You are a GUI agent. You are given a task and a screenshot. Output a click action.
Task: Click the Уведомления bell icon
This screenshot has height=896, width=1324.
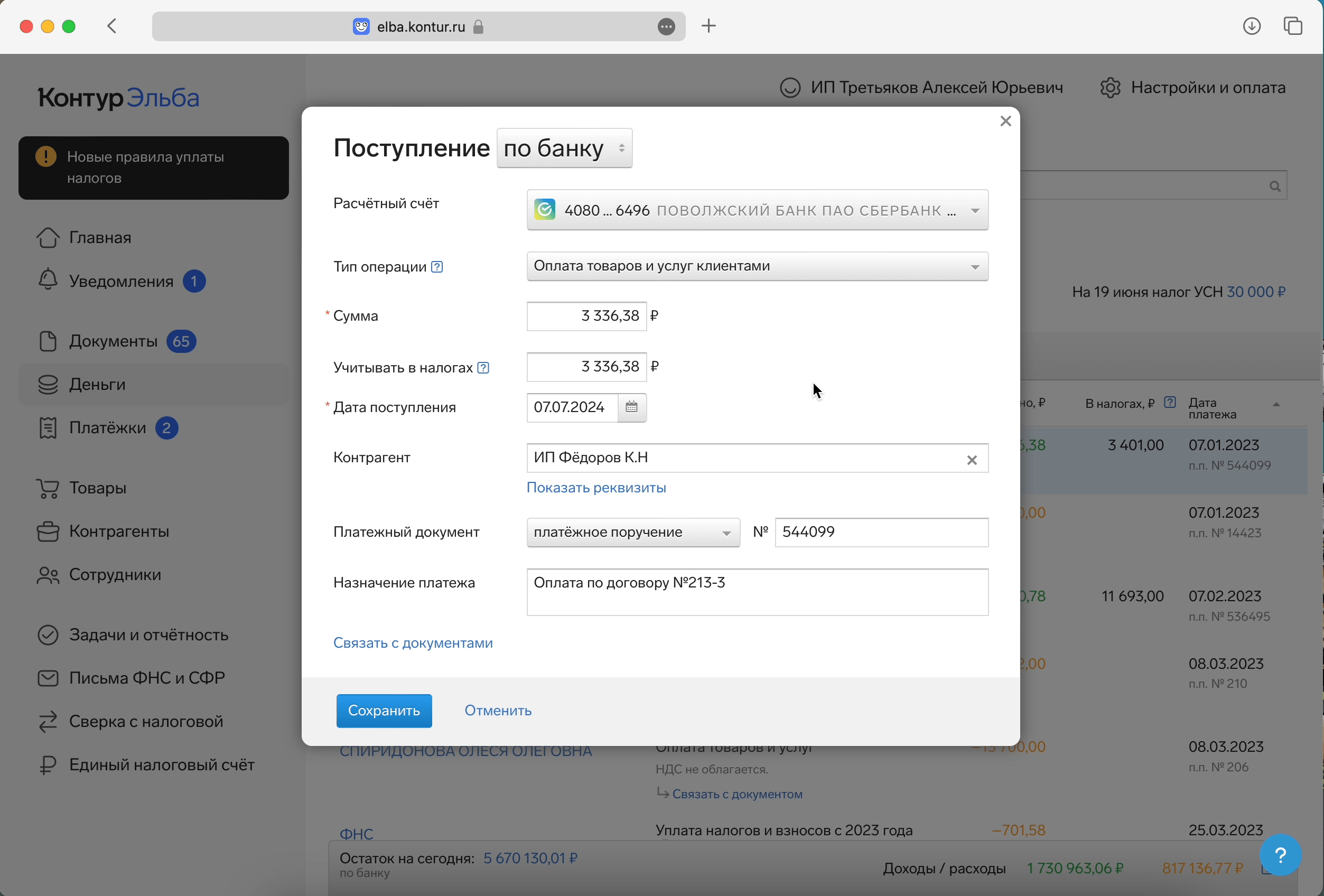coord(48,279)
